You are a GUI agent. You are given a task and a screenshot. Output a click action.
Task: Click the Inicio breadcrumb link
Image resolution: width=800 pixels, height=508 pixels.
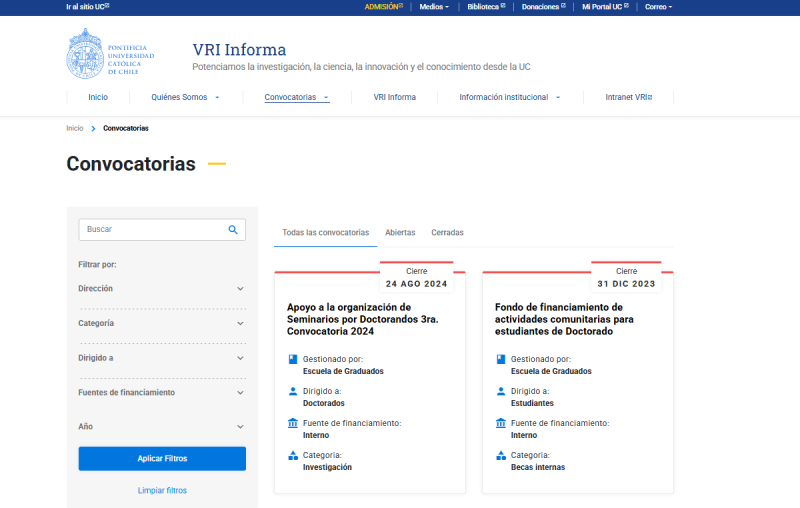[x=74, y=129]
